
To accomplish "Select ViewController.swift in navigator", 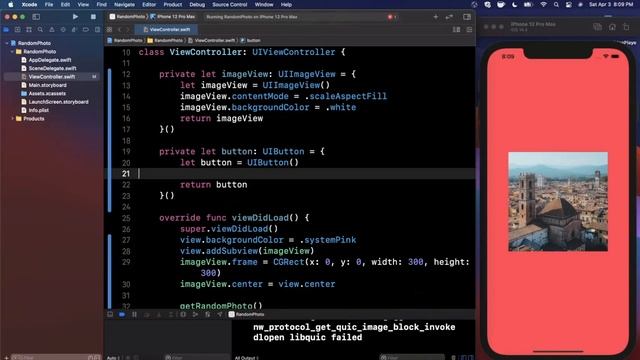I will tap(52, 77).
